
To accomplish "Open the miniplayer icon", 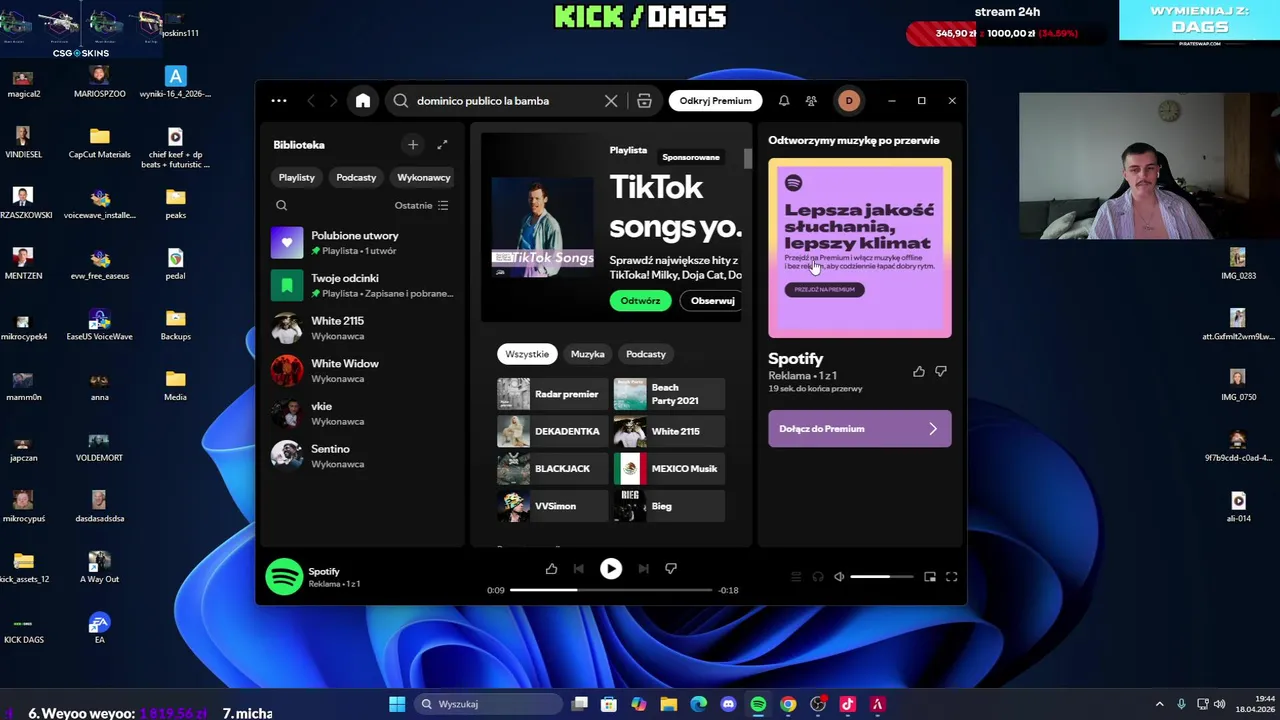I will point(930,577).
